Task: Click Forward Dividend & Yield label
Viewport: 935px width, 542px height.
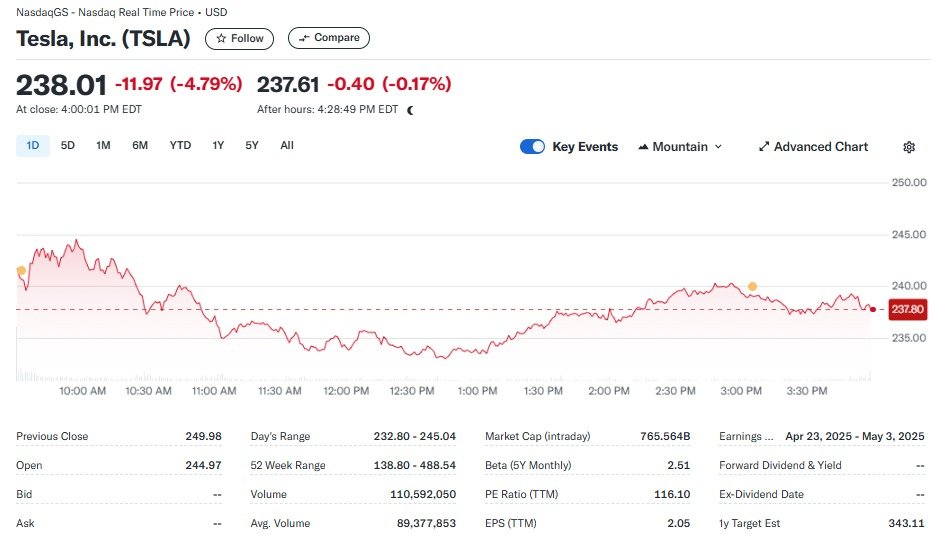Action: pyautogui.click(x=780, y=466)
